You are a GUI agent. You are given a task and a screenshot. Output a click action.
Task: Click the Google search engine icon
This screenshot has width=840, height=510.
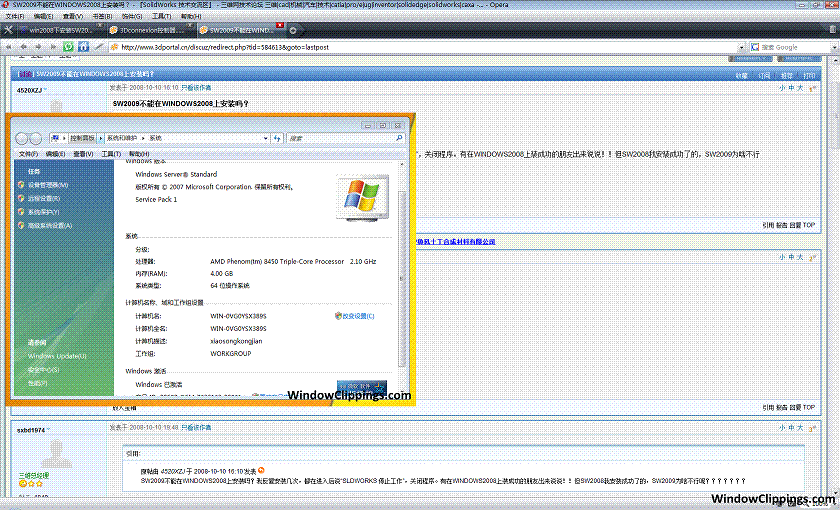click(755, 47)
